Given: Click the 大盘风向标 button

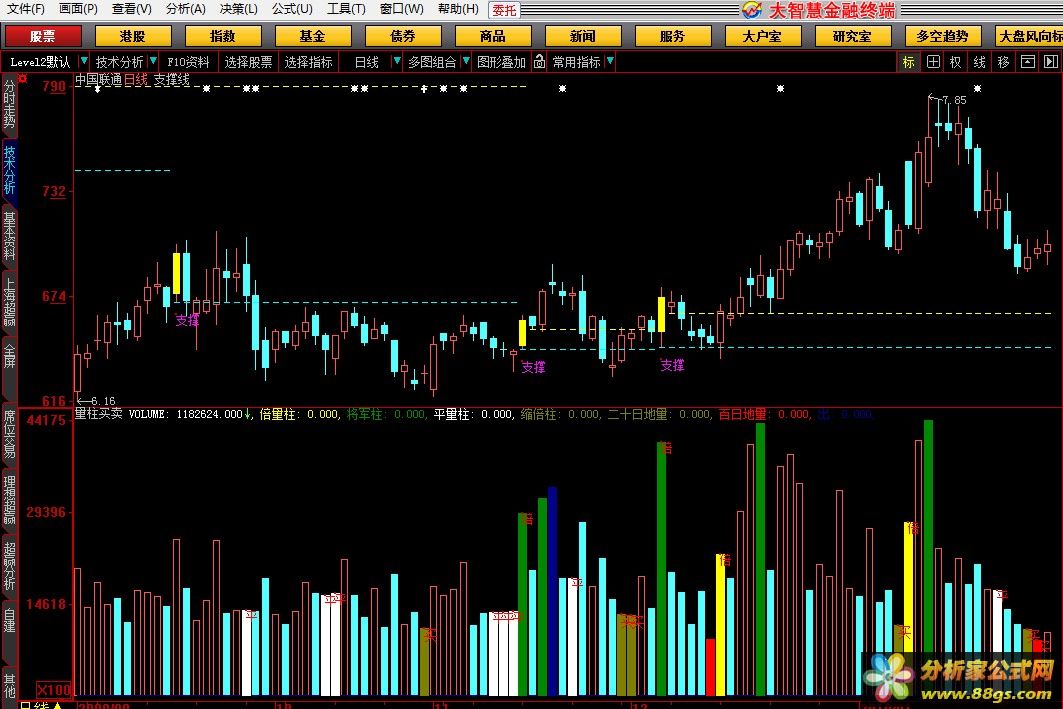Looking at the screenshot, I should point(1030,36).
